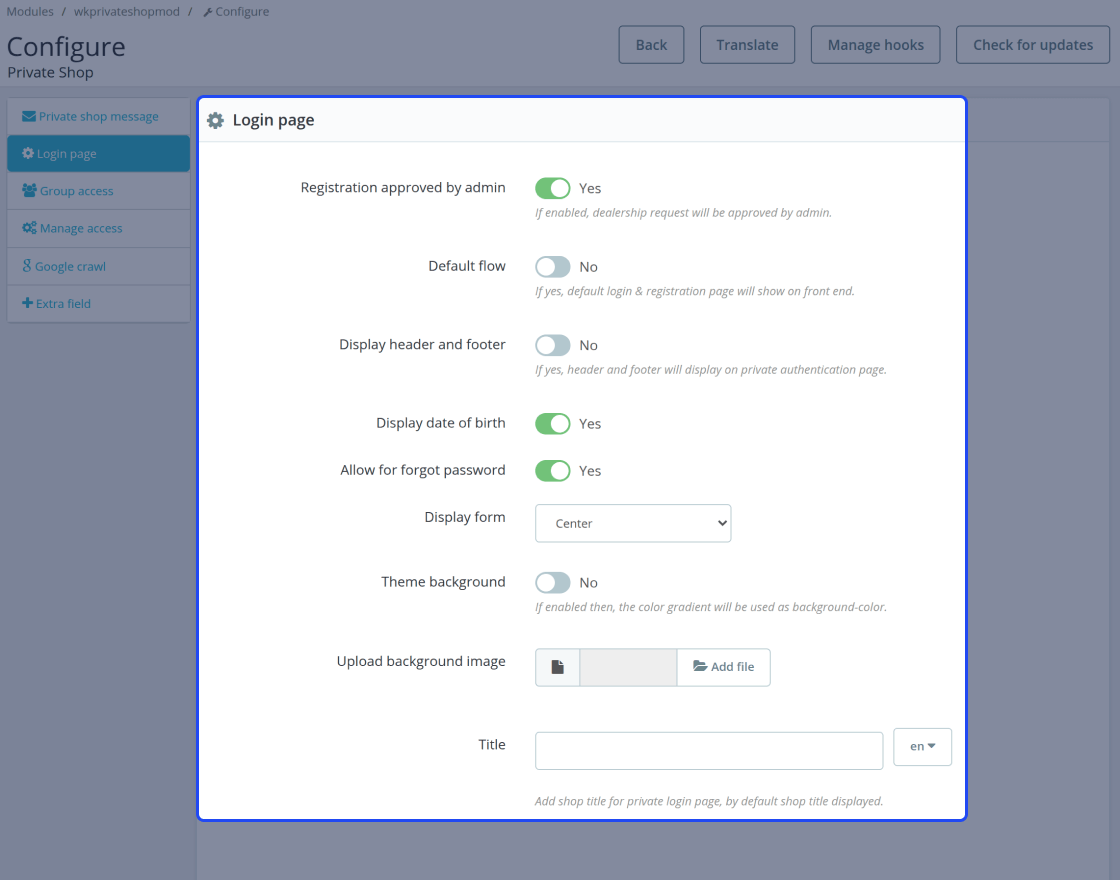Click Check for updates button
The height and width of the screenshot is (880, 1120).
pos(1033,45)
